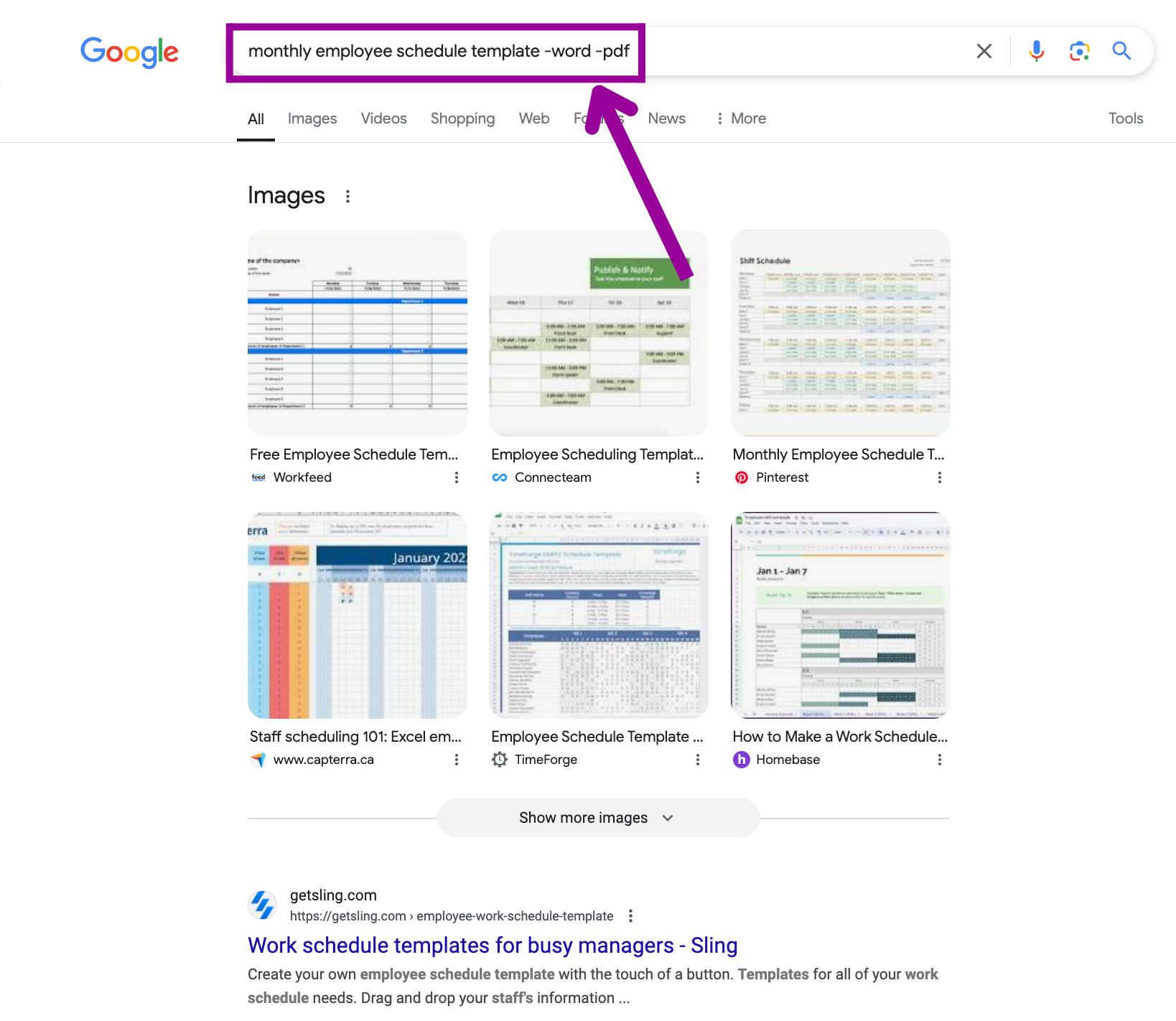Viewport: 1176px width, 1021px height.
Task: Click the Pinterest source favicon
Action: (742, 477)
